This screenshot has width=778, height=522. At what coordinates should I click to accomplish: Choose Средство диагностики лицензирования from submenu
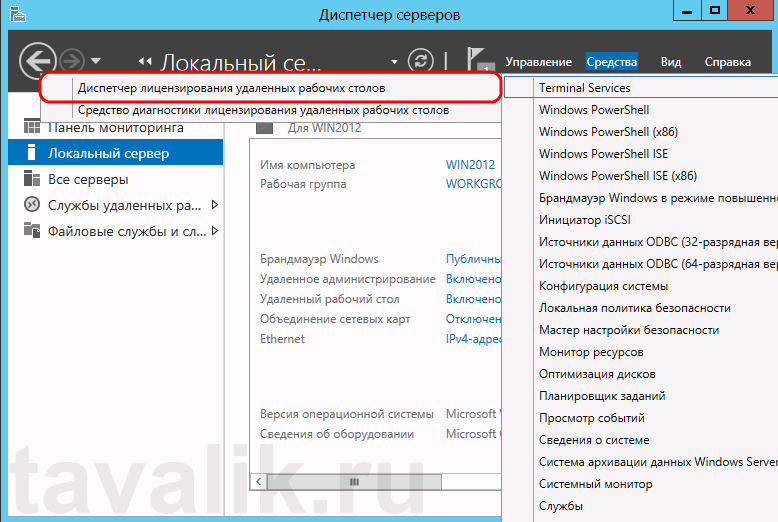[263, 110]
